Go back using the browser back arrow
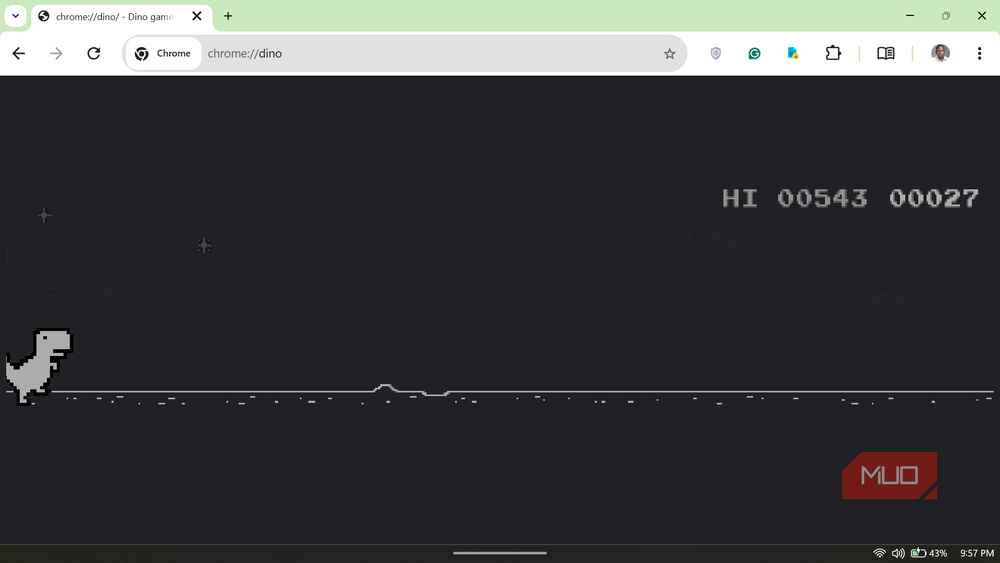 click(x=18, y=54)
